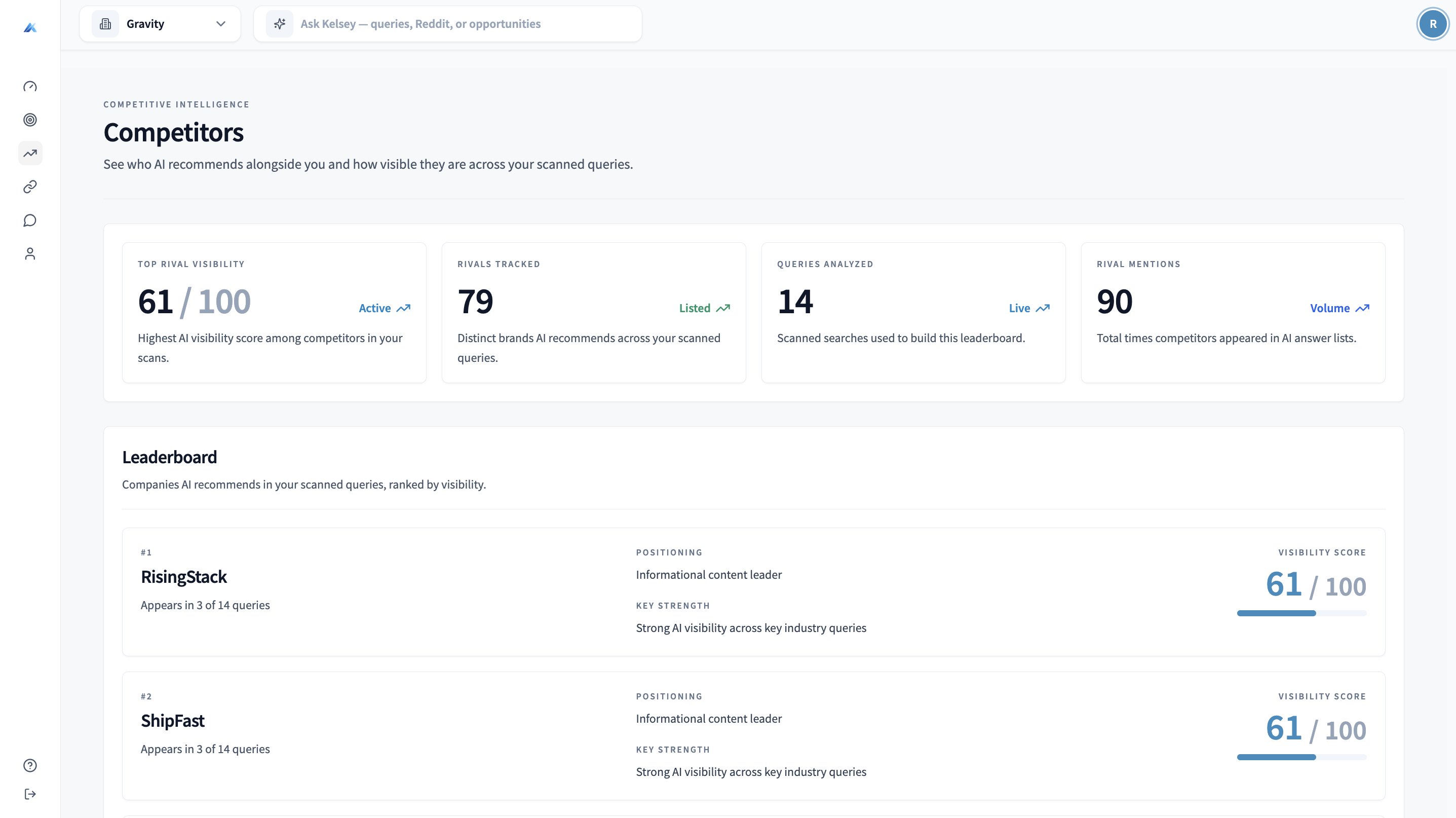
Task: Click the Live trend link on Queries Analyzed
Action: point(1028,308)
